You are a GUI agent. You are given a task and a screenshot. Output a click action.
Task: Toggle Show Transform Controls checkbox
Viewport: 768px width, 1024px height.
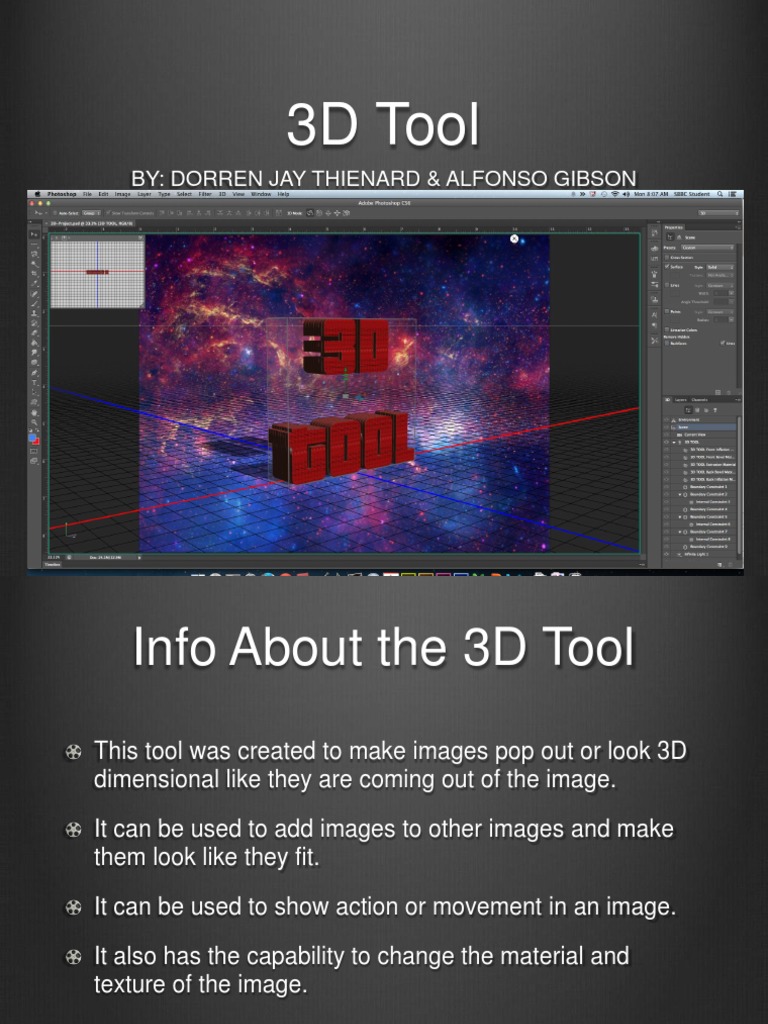[x=108, y=213]
